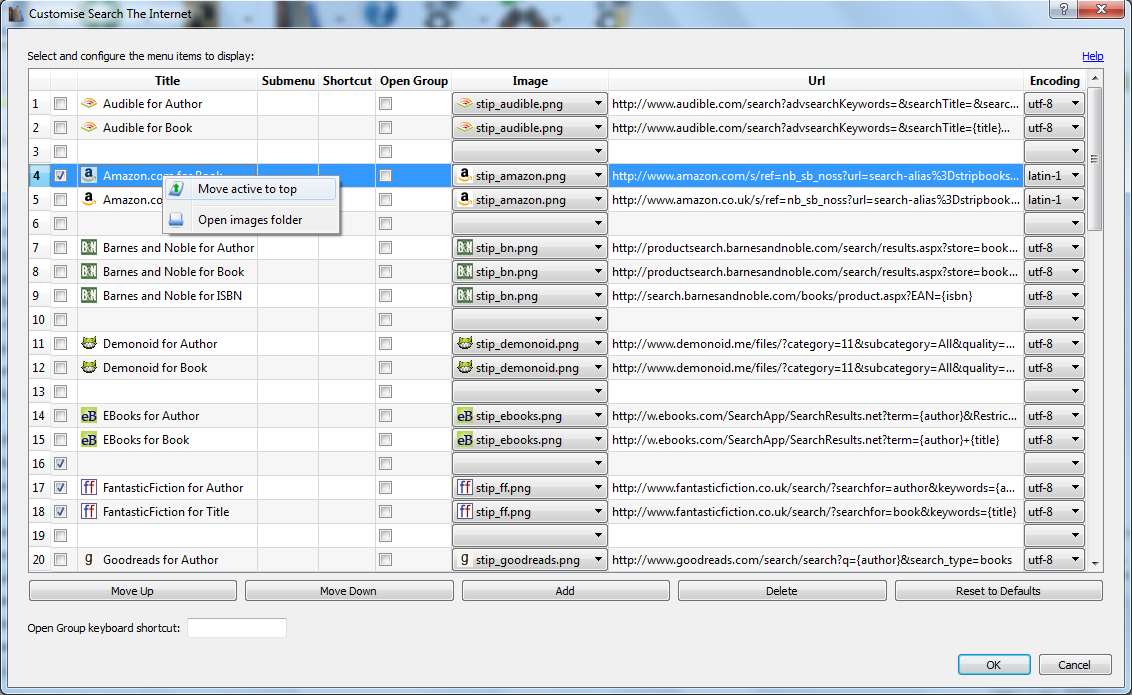Open stip_bn.png dropdown for Barnes and Noble for Author
1132x695 pixels.
click(530, 248)
